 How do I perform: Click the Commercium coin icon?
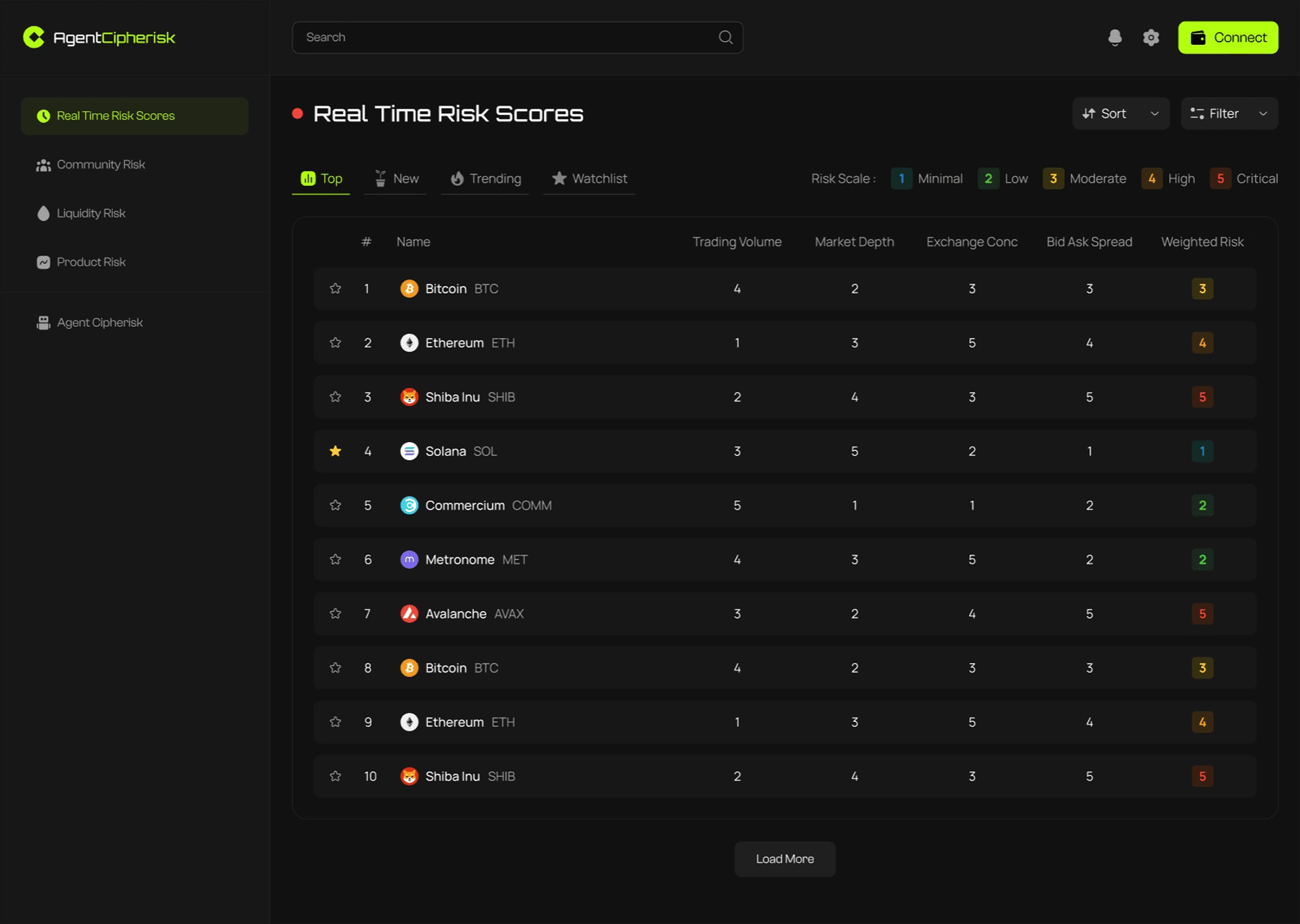tap(409, 506)
